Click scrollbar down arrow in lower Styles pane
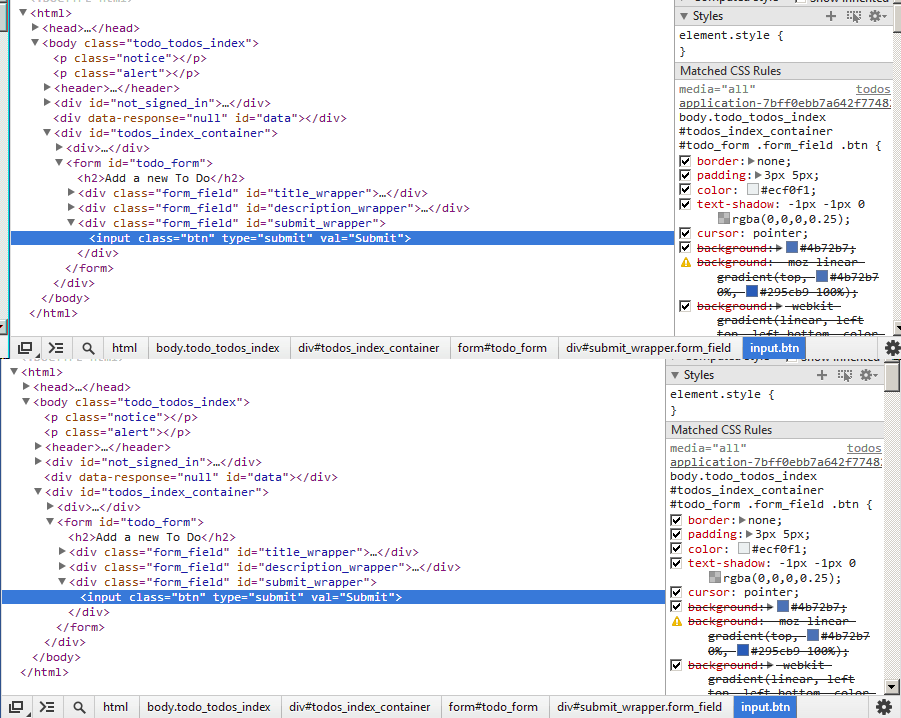The width and height of the screenshot is (901, 718). click(x=891, y=686)
